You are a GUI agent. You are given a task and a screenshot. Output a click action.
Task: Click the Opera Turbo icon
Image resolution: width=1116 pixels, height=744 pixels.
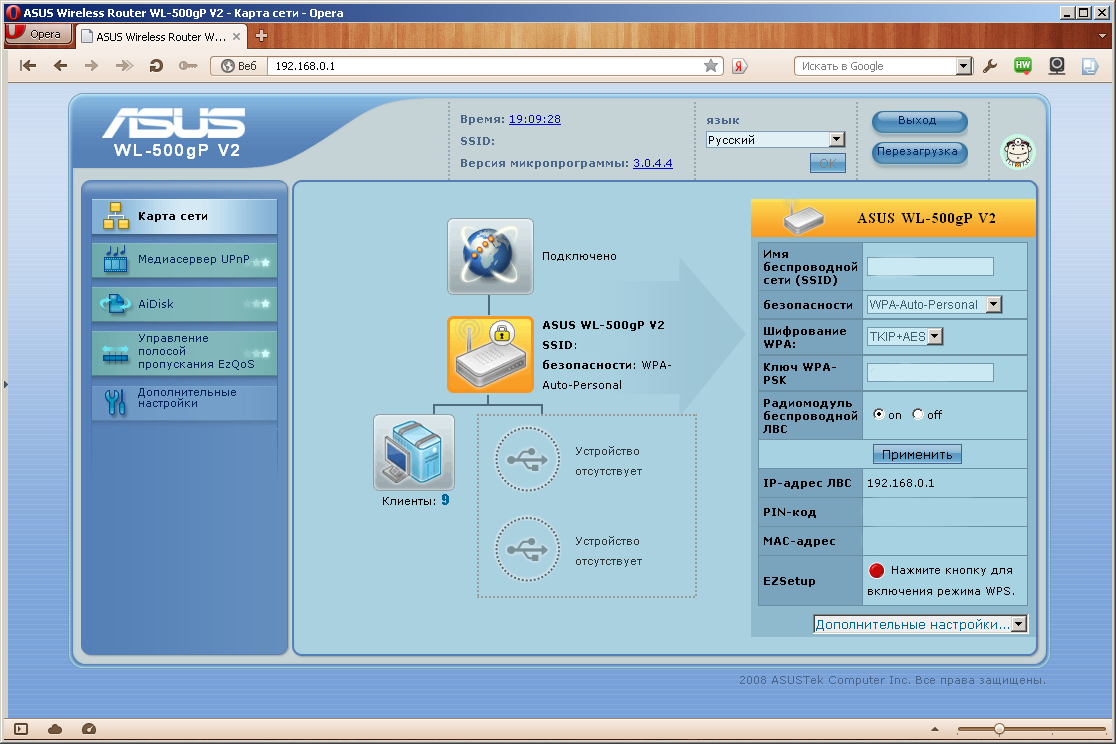coord(89,728)
